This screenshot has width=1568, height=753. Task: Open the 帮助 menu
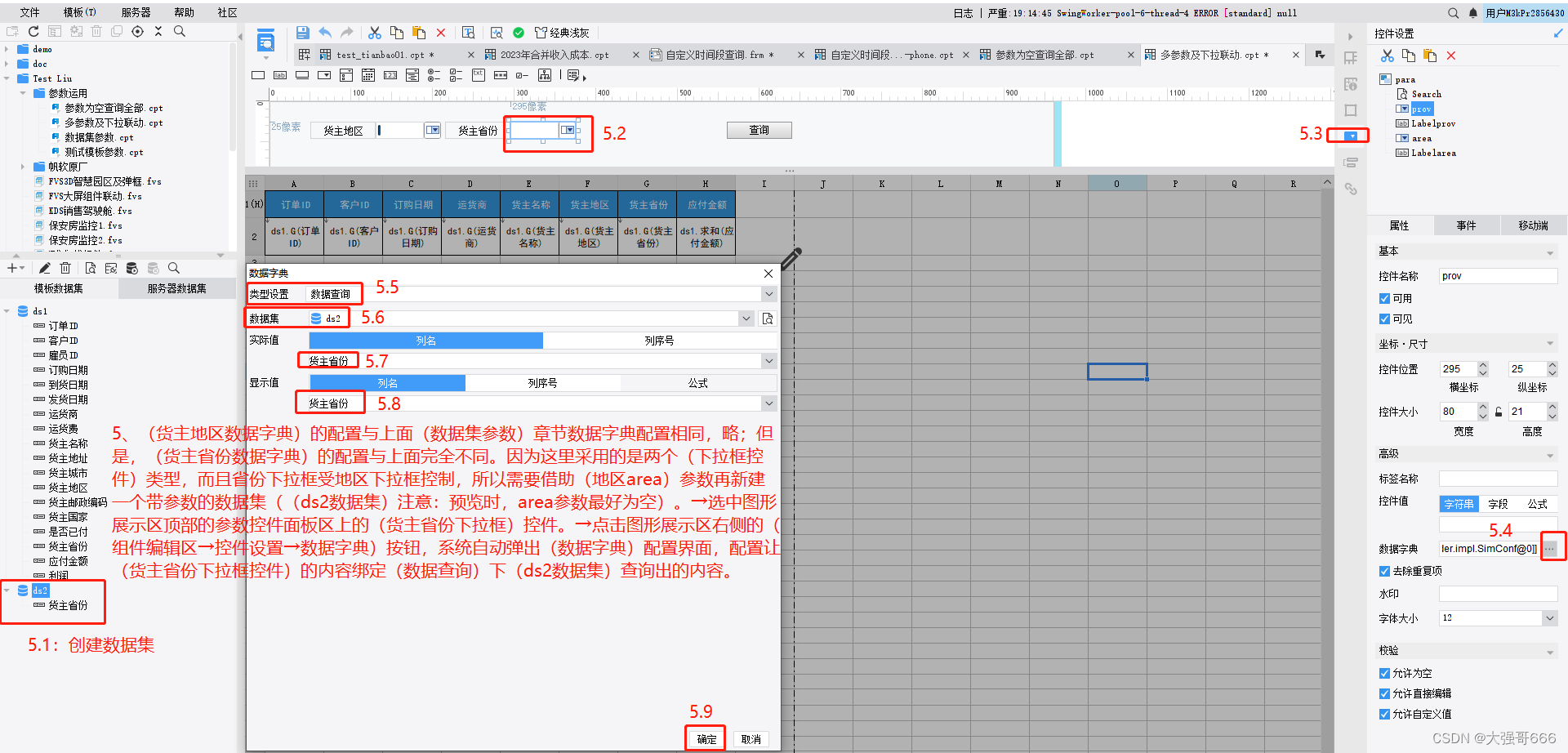(x=185, y=12)
